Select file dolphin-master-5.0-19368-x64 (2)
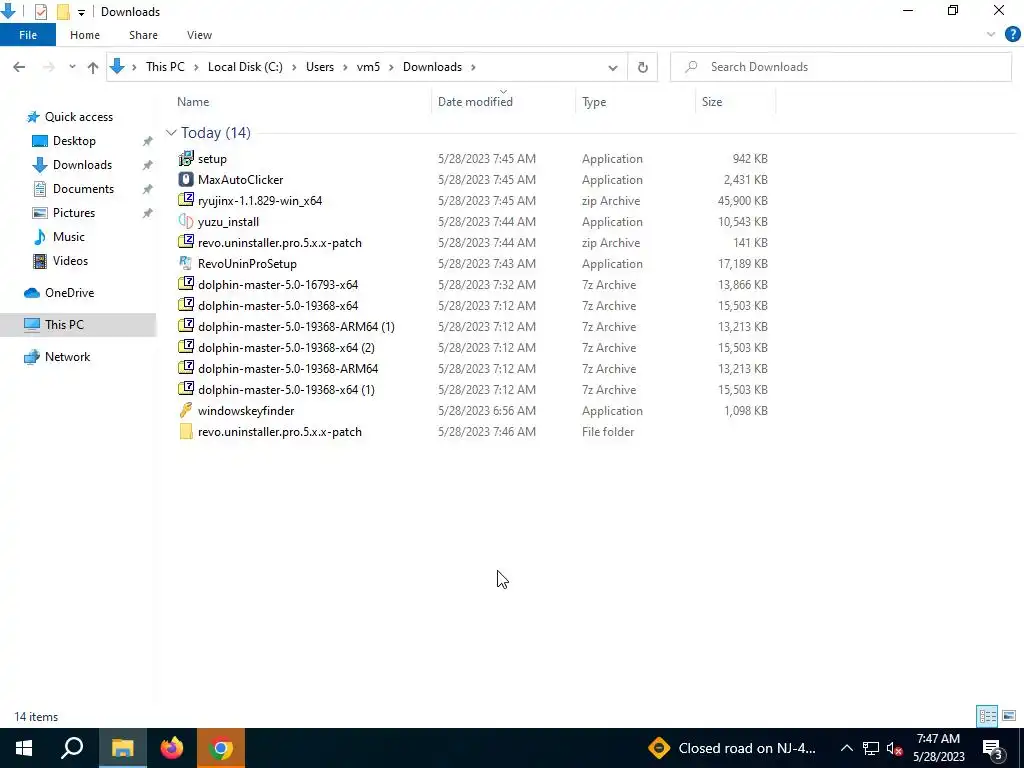1024x768 pixels. coord(286,347)
